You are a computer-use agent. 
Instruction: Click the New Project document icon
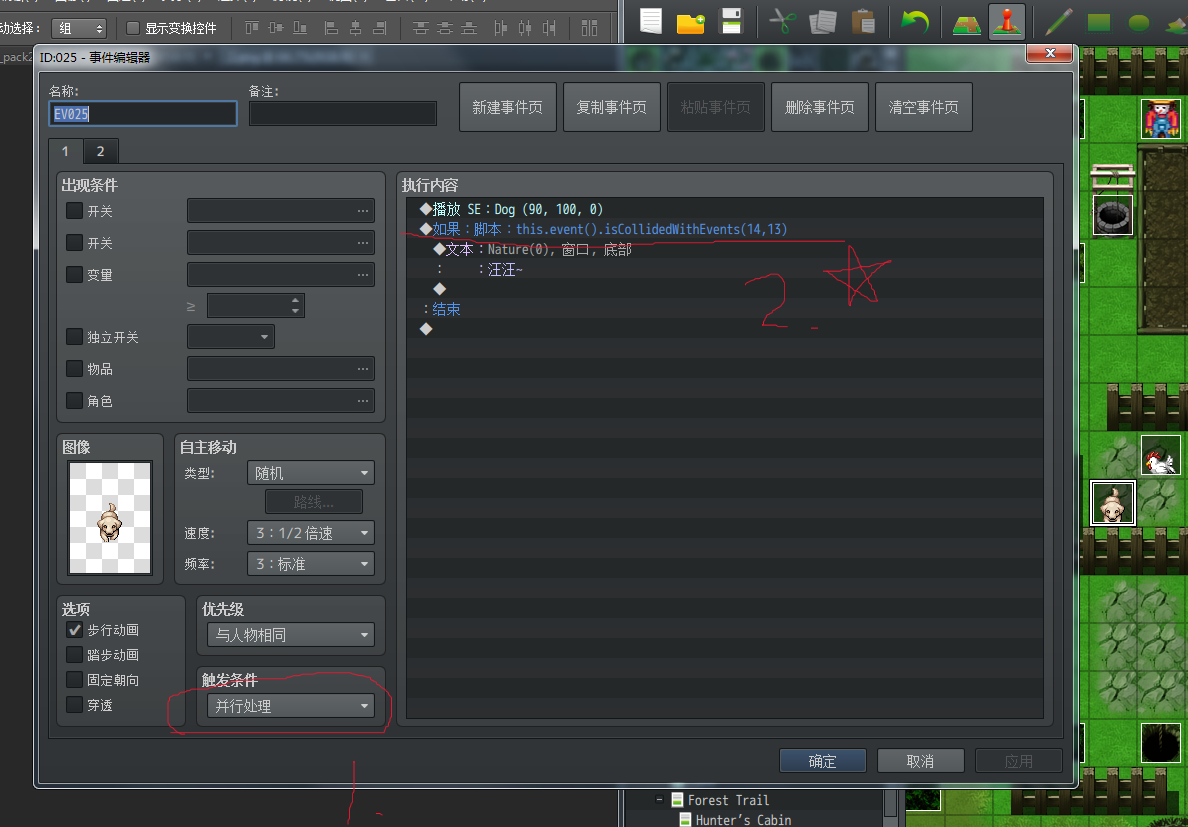pyautogui.click(x=651, y=21)
